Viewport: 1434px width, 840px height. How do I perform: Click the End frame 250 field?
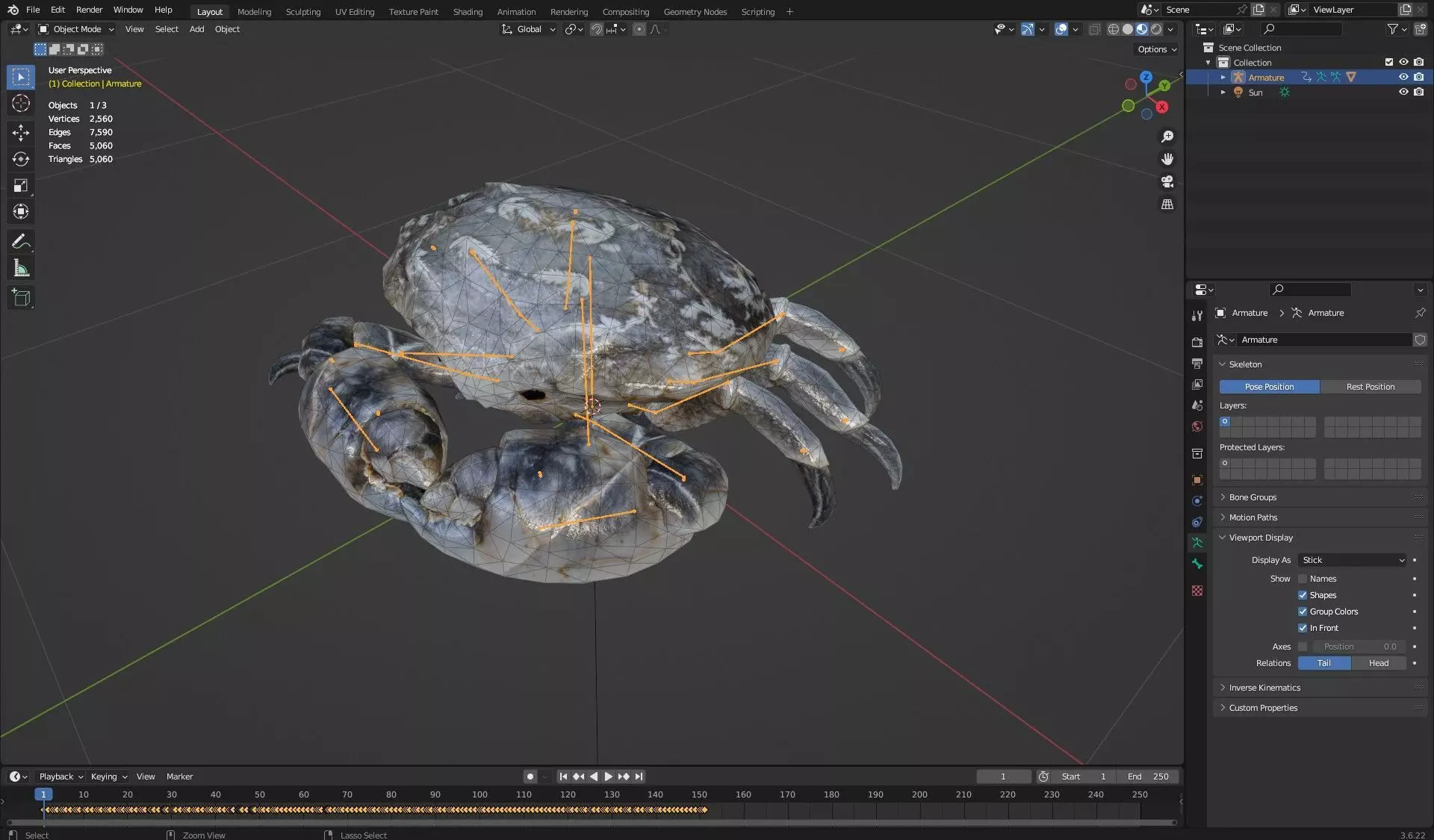(x=1149, y=777)
